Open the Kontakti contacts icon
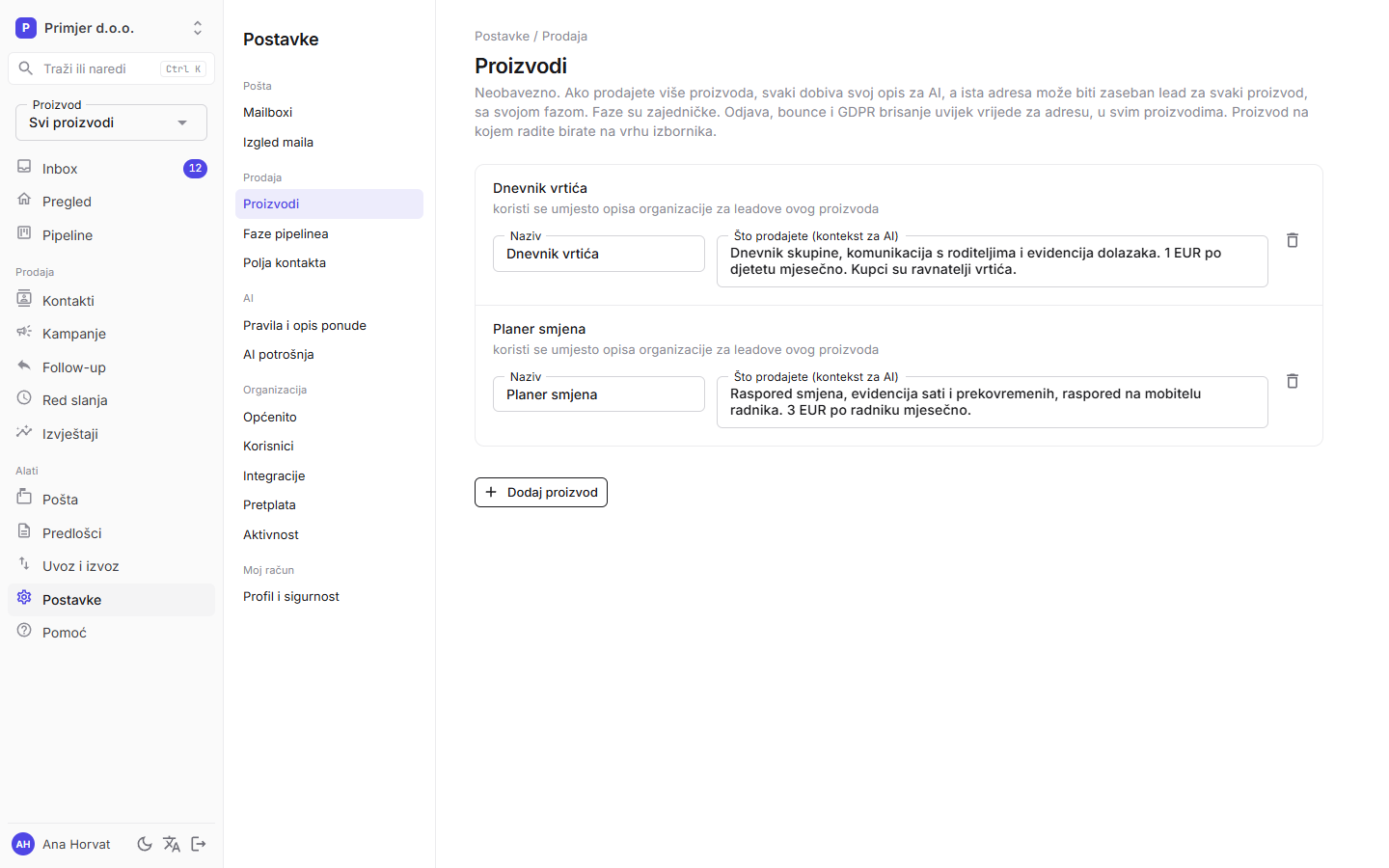This screenshot has height=868, width=1389. point(24,299)
